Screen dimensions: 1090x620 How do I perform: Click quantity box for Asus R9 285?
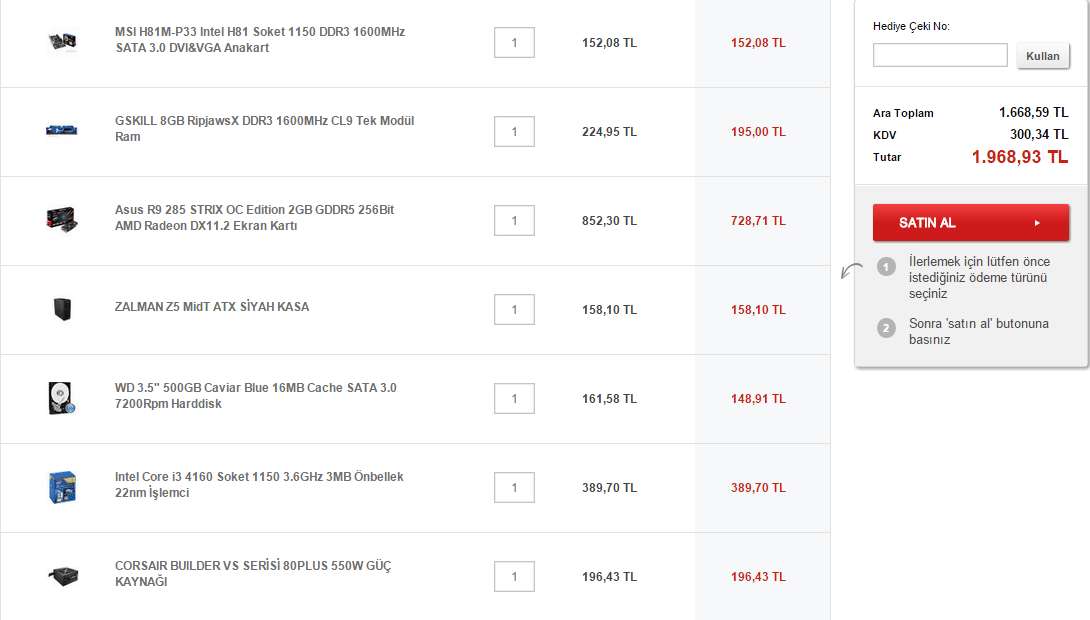point(514,221)
